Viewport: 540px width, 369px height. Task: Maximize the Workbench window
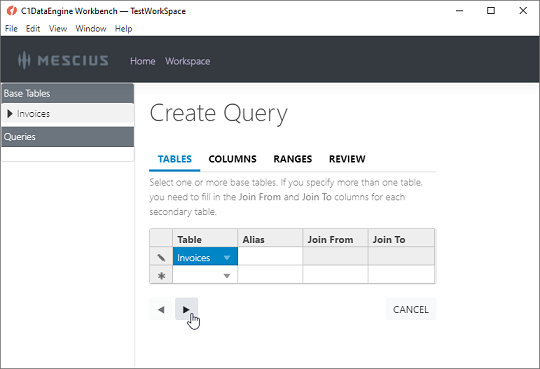491,11
